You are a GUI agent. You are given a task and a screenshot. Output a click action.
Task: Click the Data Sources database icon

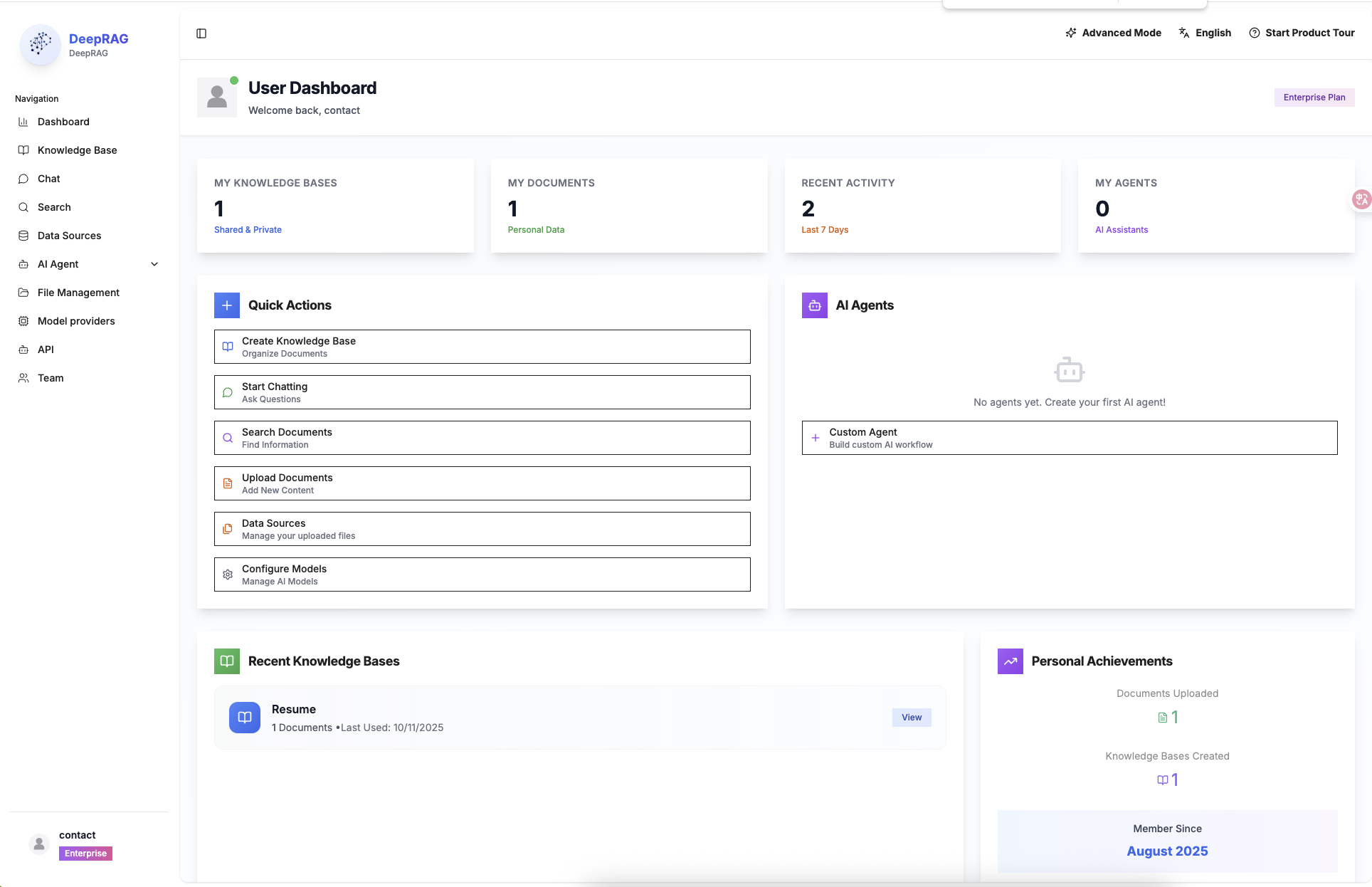[23, 236]
